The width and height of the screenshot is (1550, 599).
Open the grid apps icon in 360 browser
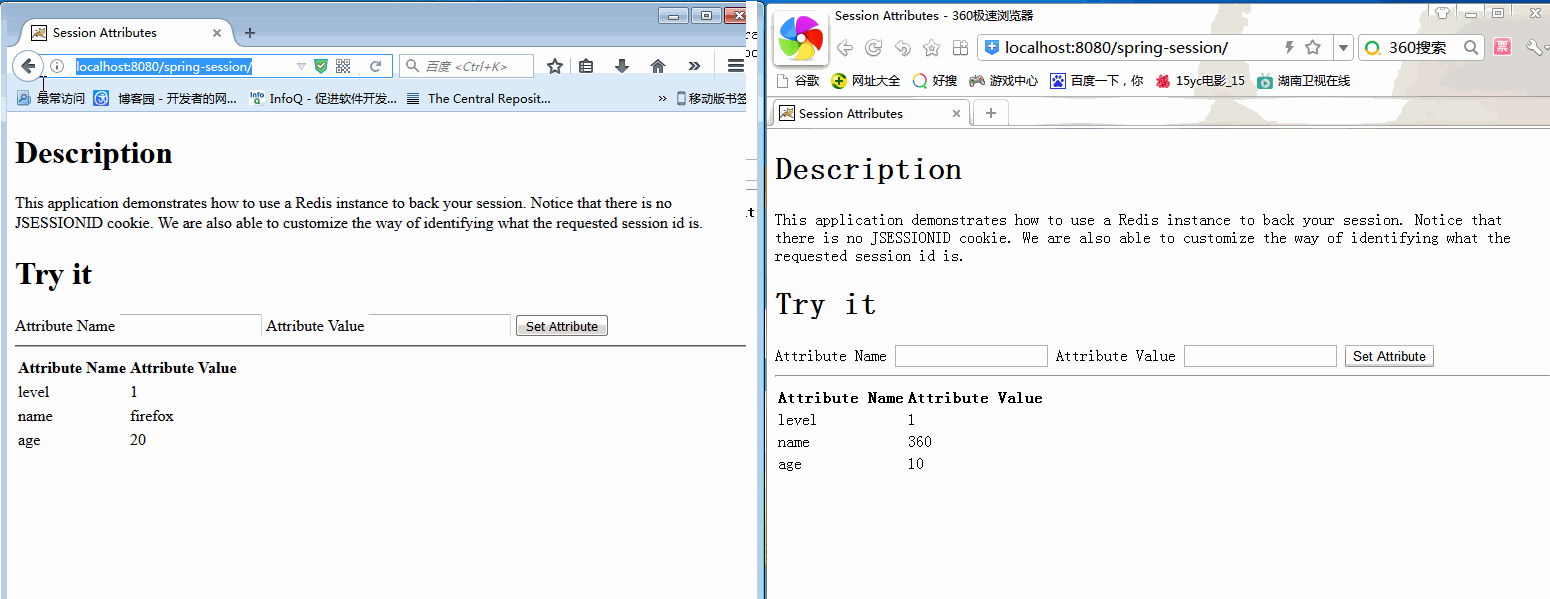pyautogui.click(x=960, y=48)
